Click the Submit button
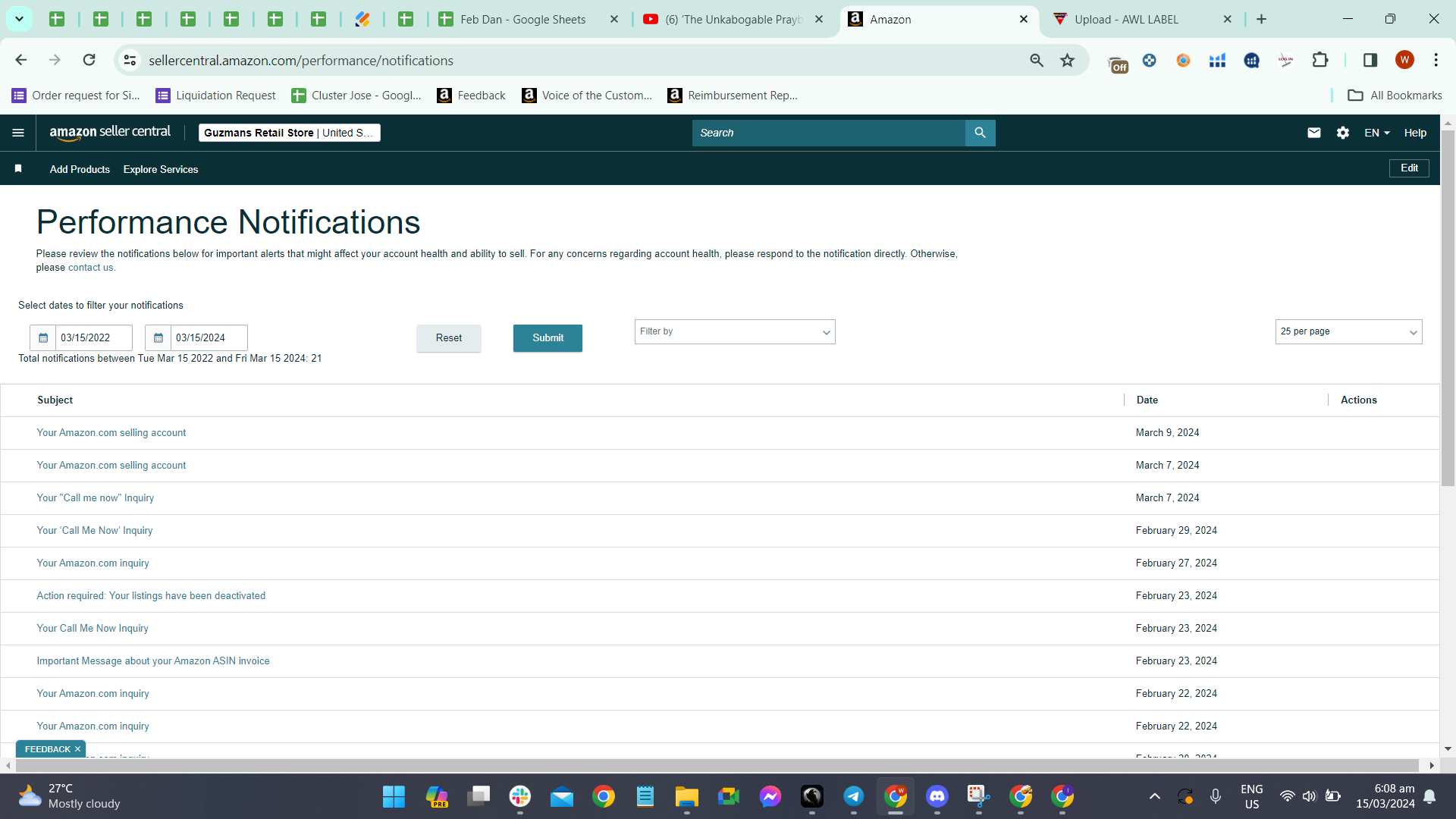Image resolution: width=1456 pixels, height=819 pixels. 548,338
